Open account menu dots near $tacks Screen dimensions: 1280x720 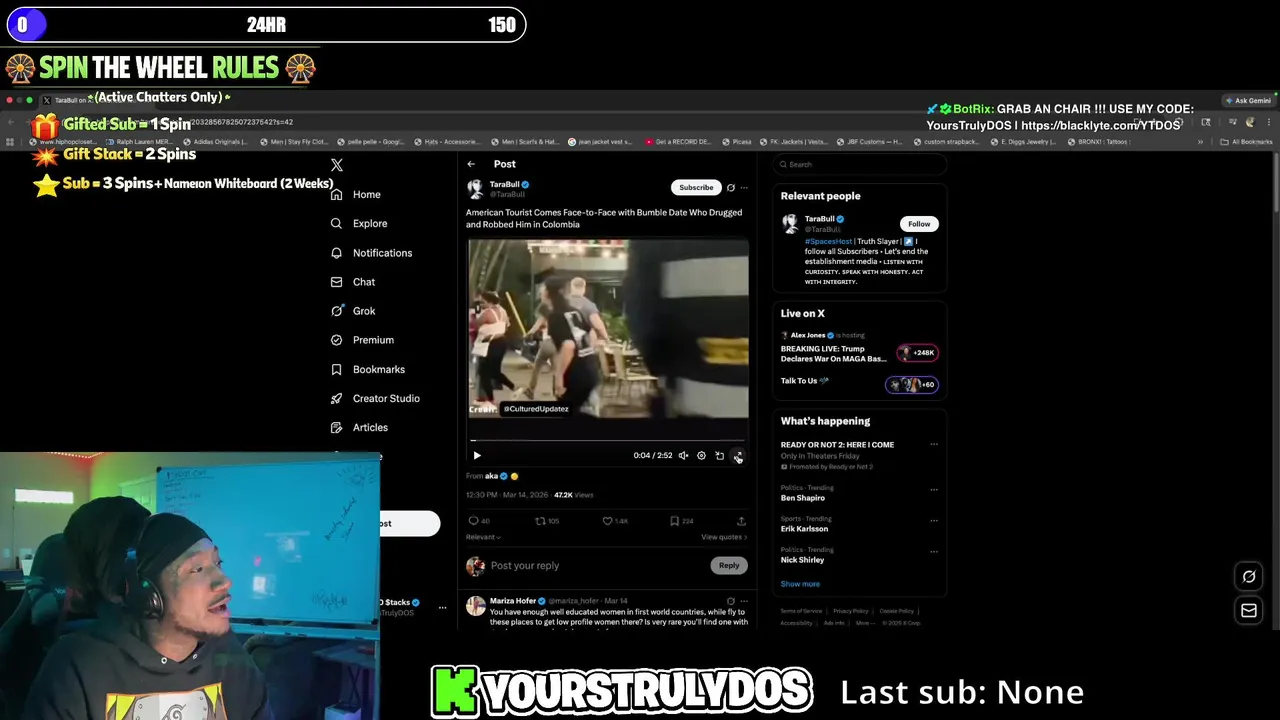point(442,607)
